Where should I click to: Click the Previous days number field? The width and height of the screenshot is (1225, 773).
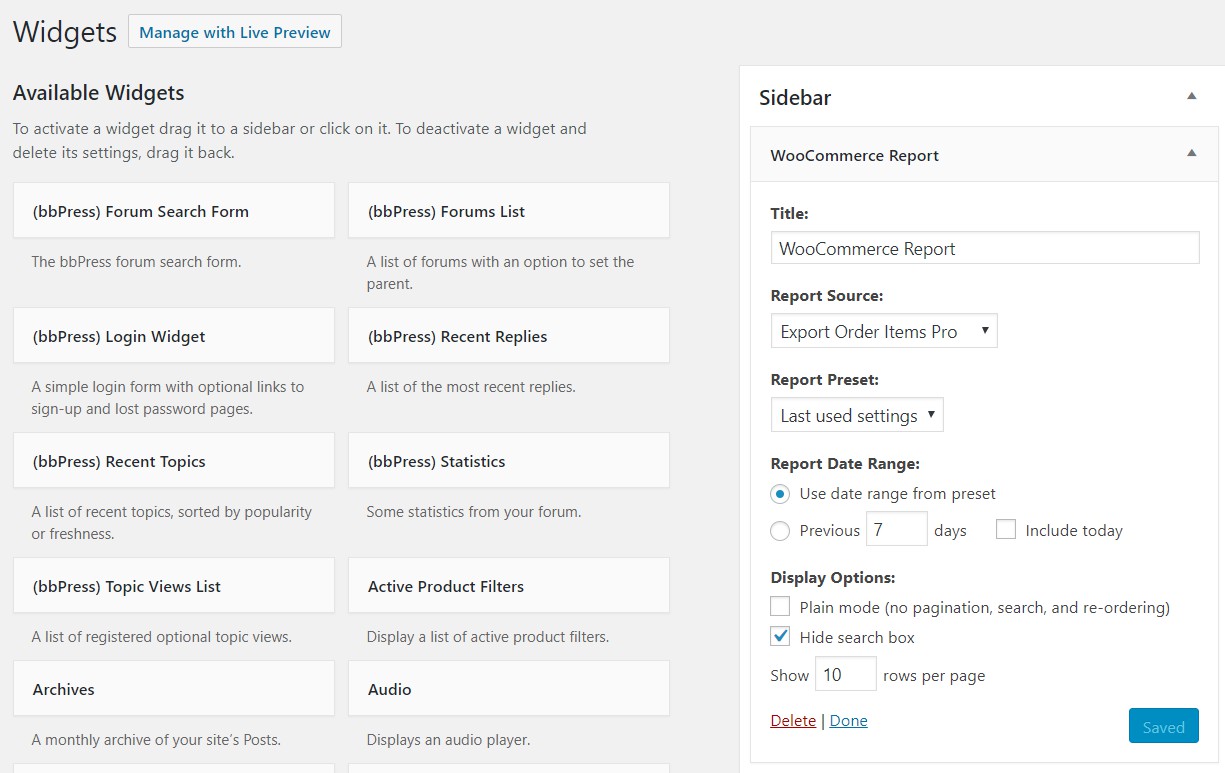pos(896,530)
